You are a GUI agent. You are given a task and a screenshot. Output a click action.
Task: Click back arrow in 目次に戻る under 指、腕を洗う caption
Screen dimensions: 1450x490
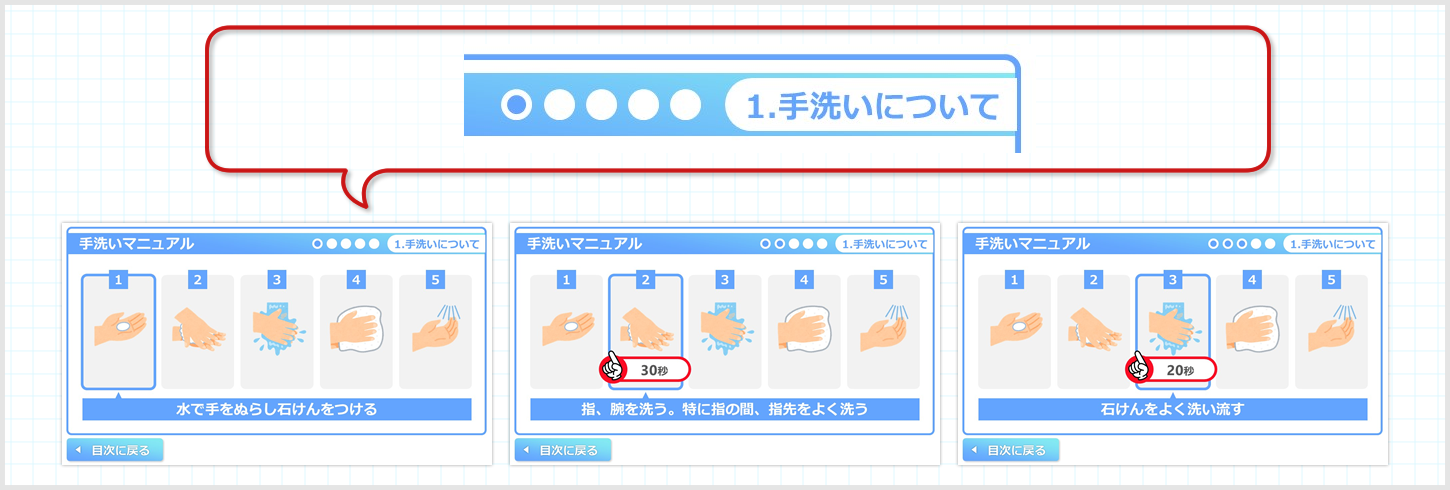tap(526, 450)
